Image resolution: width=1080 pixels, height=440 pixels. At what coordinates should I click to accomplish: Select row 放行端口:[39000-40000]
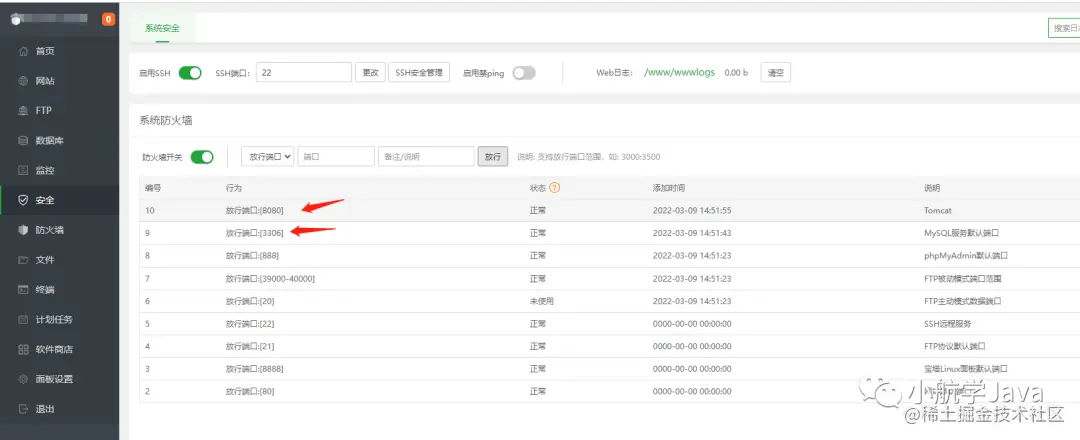click(609, 278)
